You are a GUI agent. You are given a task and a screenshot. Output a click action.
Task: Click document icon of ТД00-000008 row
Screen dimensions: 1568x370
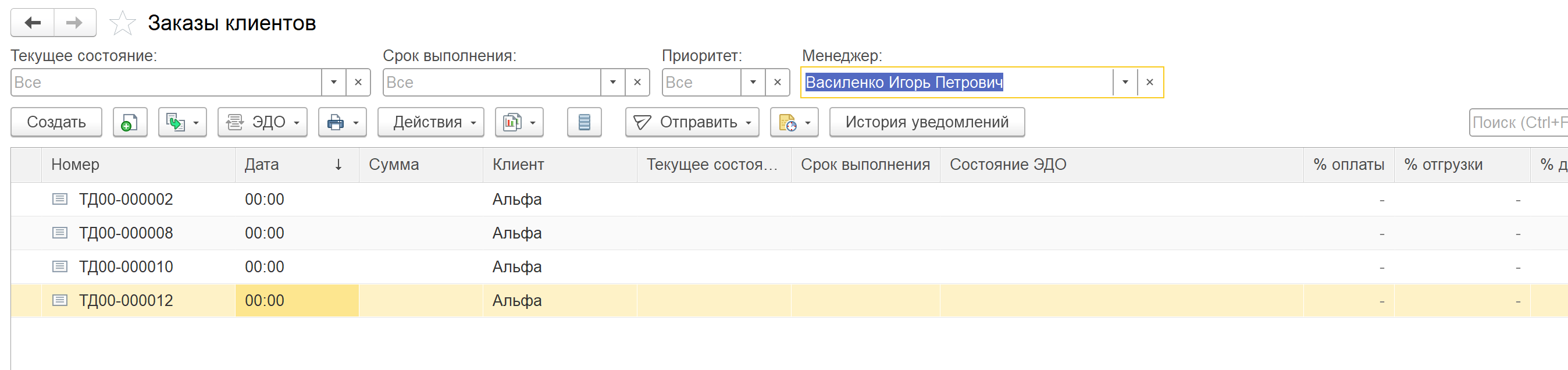coord(60,233)
